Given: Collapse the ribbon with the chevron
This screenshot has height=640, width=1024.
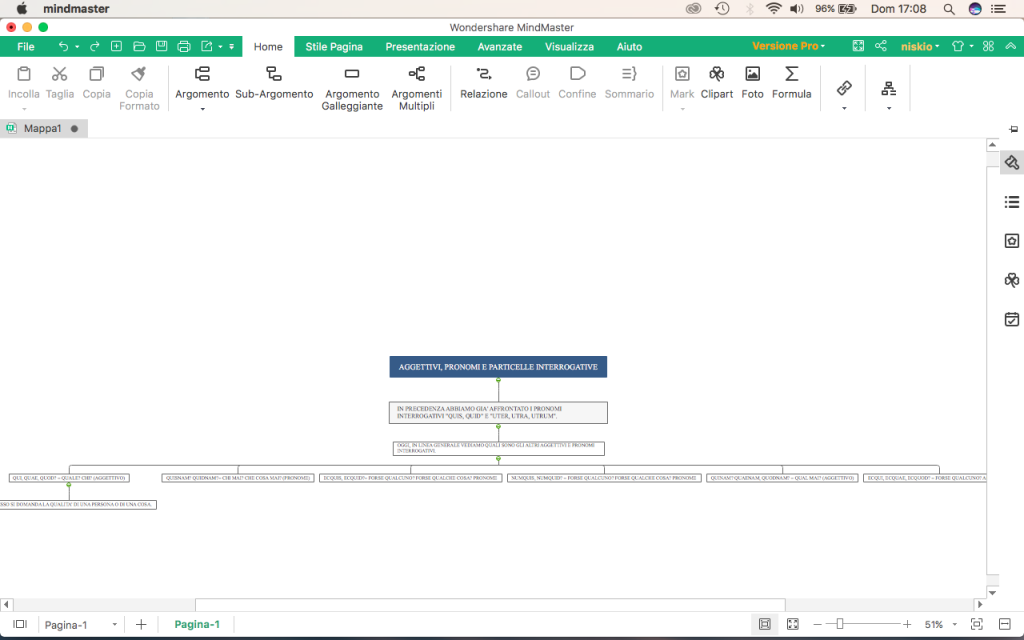Looking at the screenshot, I should point(1012,47).
